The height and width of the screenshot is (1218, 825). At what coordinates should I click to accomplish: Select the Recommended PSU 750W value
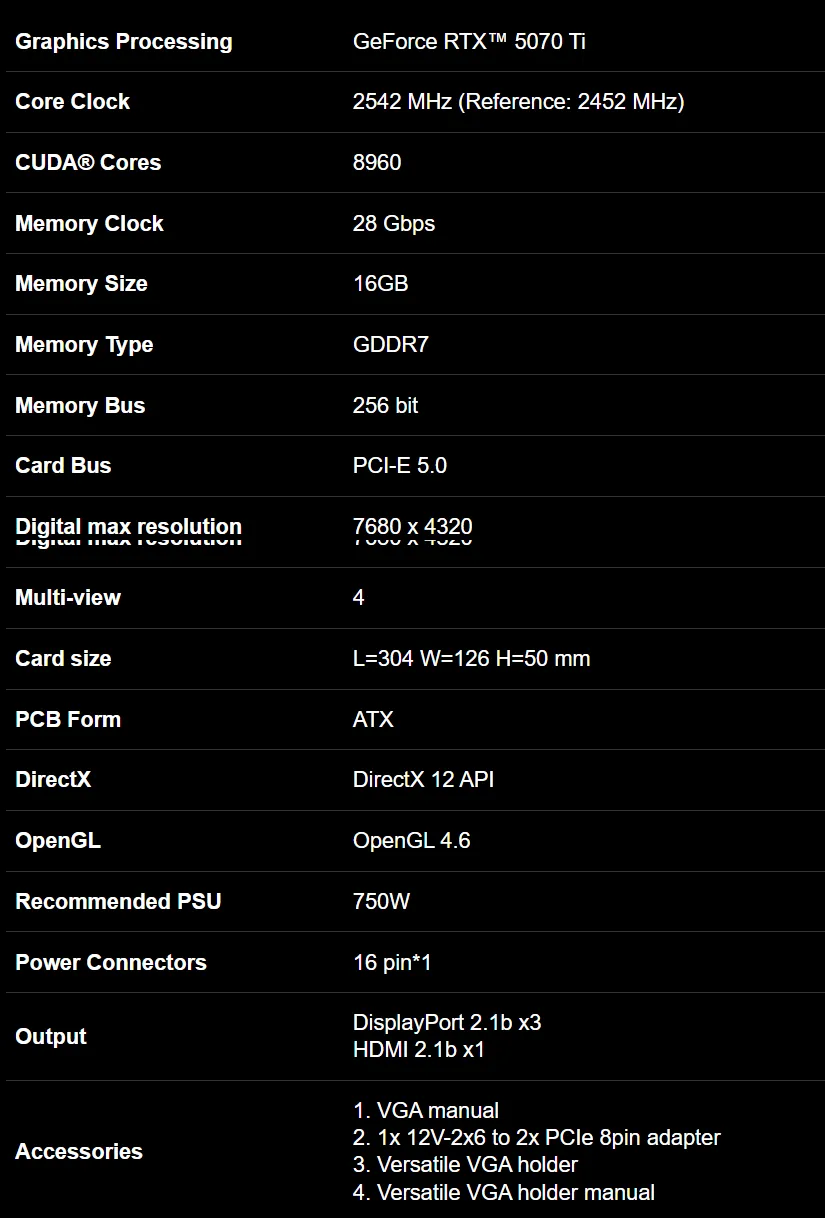click(382, 902)
